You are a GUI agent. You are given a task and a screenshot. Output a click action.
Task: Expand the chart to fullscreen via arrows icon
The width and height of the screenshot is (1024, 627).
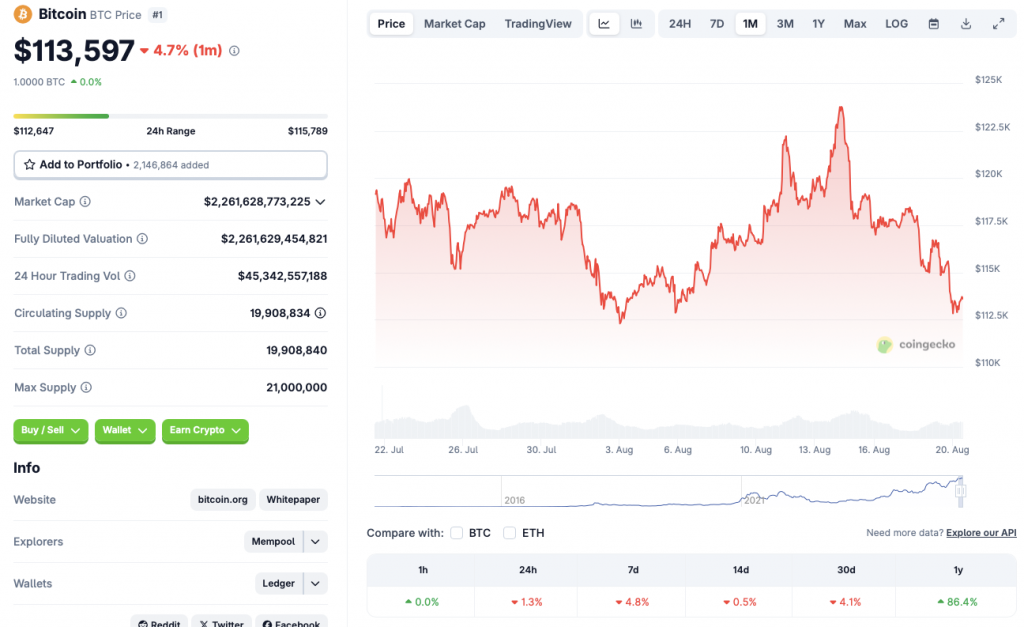pyautogui.click(x=997, y=23)
